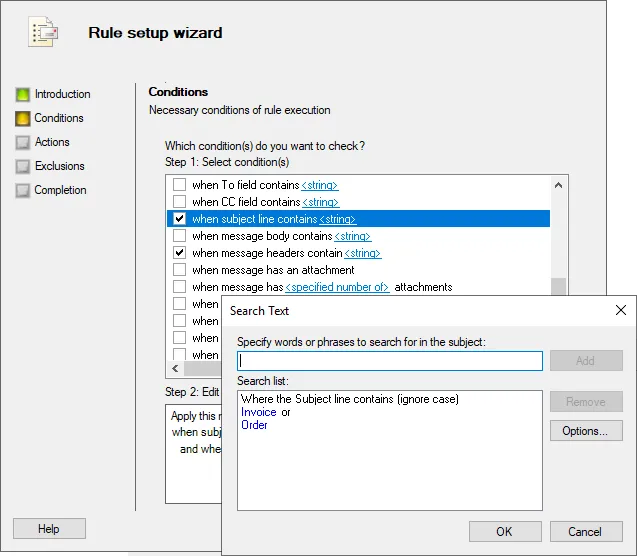
Task: Click the search phrase text input field
Action: (x=390, y=361)
